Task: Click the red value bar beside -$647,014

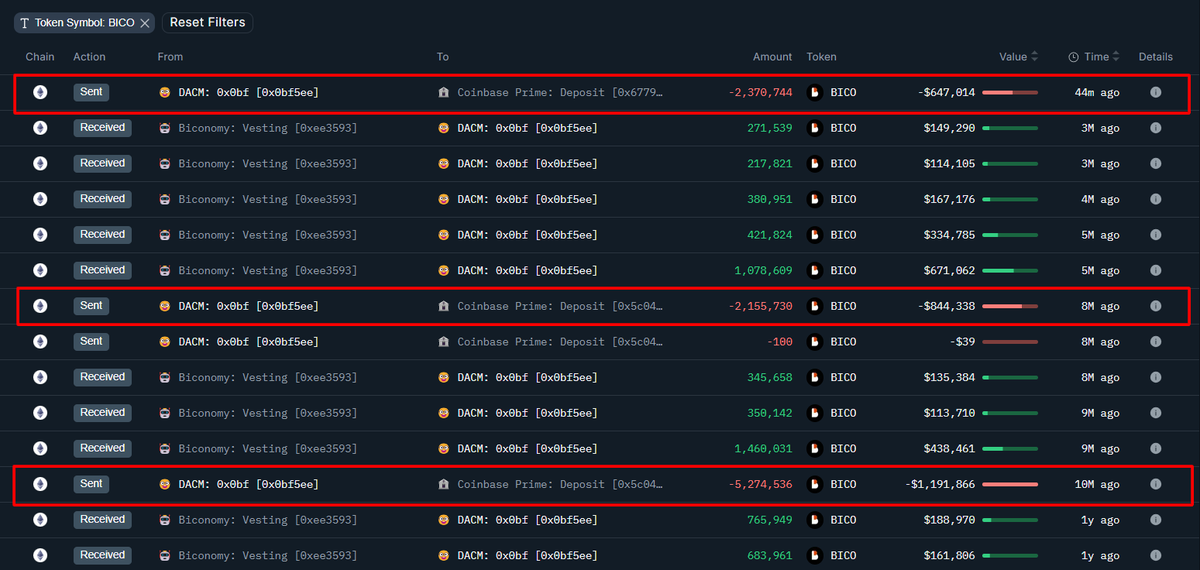Action: 1010,92
